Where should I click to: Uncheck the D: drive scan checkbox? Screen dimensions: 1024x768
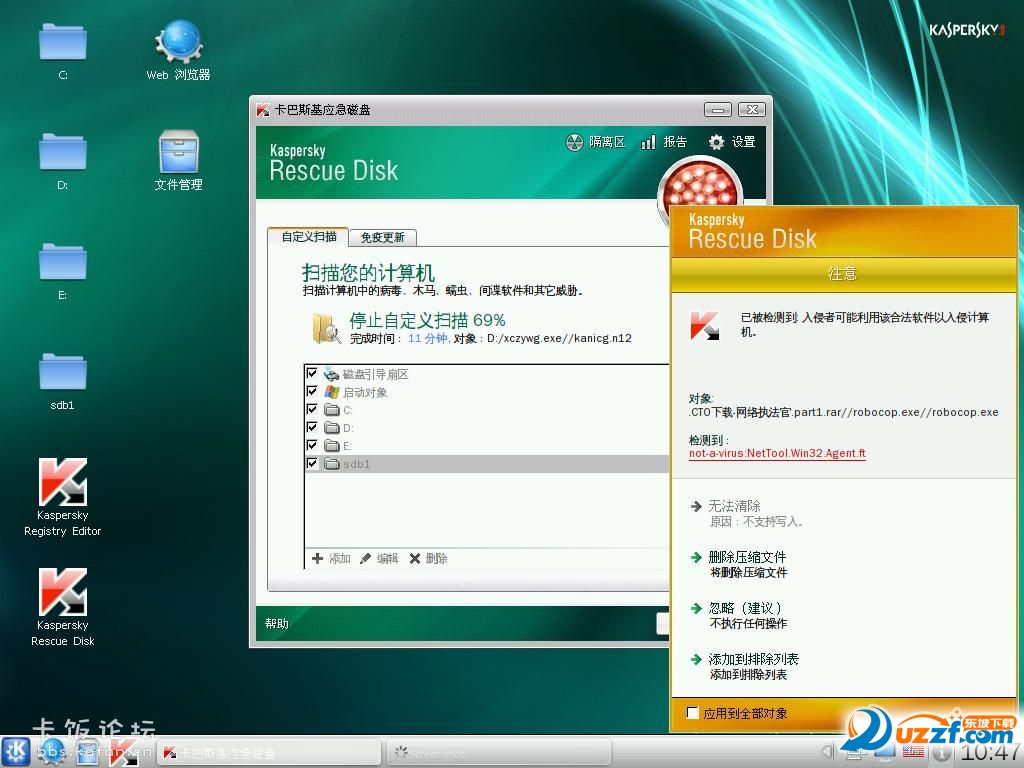click(312, 427)
